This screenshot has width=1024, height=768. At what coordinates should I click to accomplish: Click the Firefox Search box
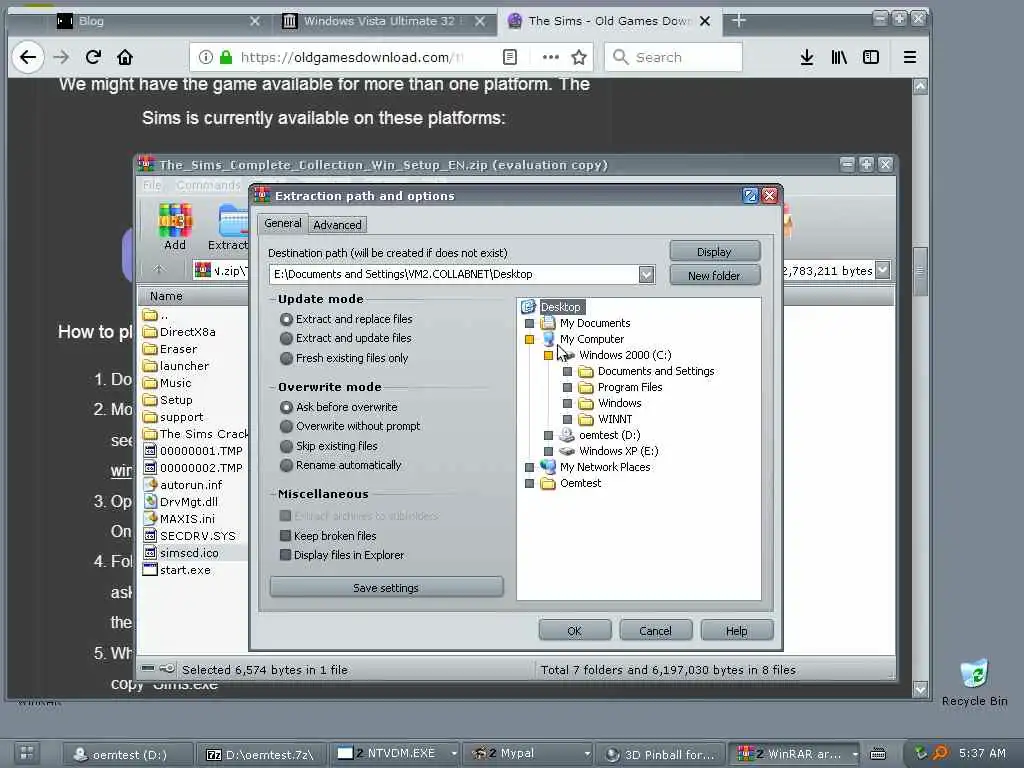coord(673,57)
